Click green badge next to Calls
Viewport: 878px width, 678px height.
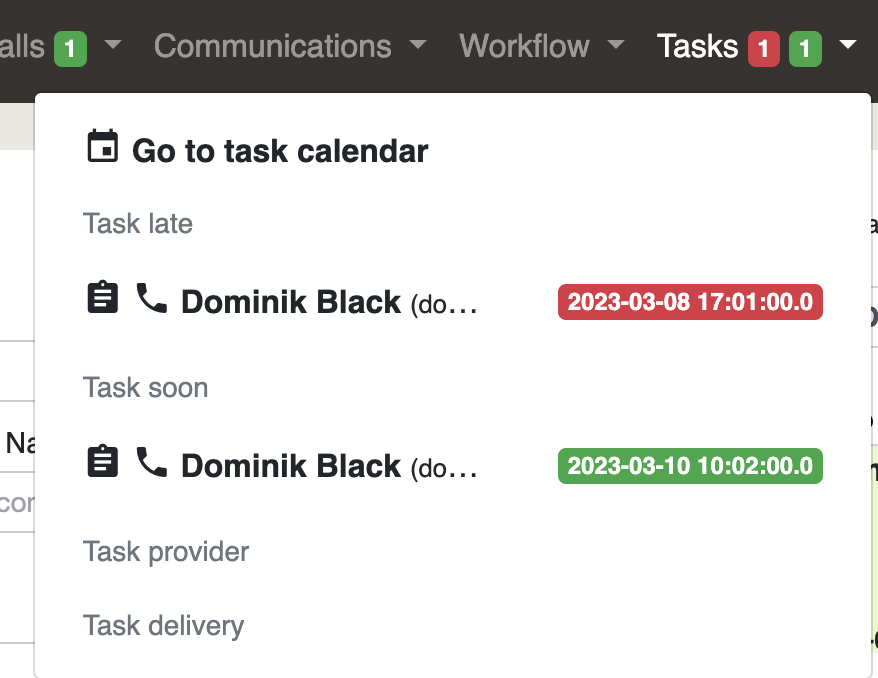click(70, 49)
